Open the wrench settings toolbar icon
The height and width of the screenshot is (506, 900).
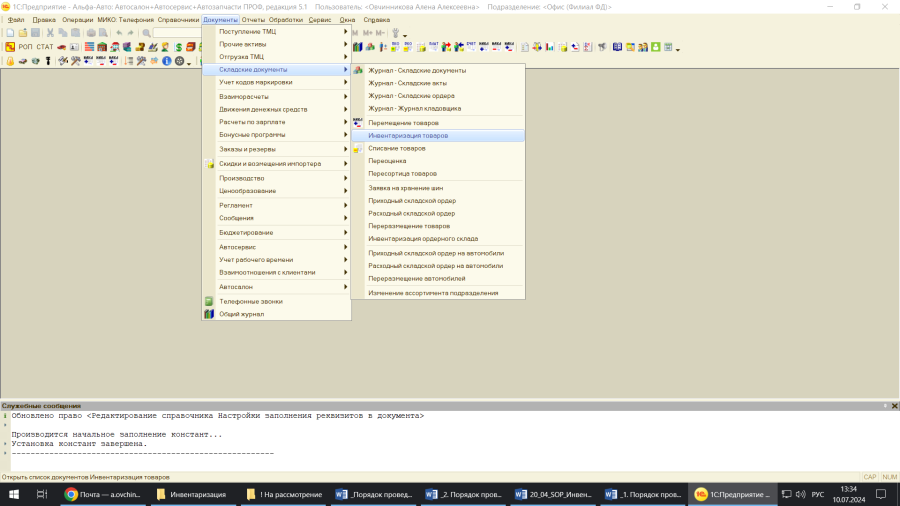pos(395,33)
